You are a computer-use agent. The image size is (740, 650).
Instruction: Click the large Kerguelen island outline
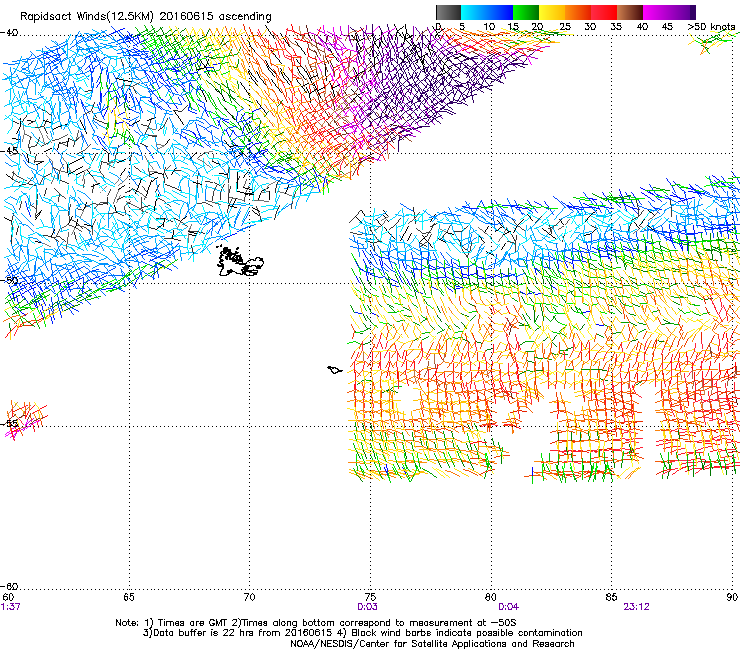point(240,261)
